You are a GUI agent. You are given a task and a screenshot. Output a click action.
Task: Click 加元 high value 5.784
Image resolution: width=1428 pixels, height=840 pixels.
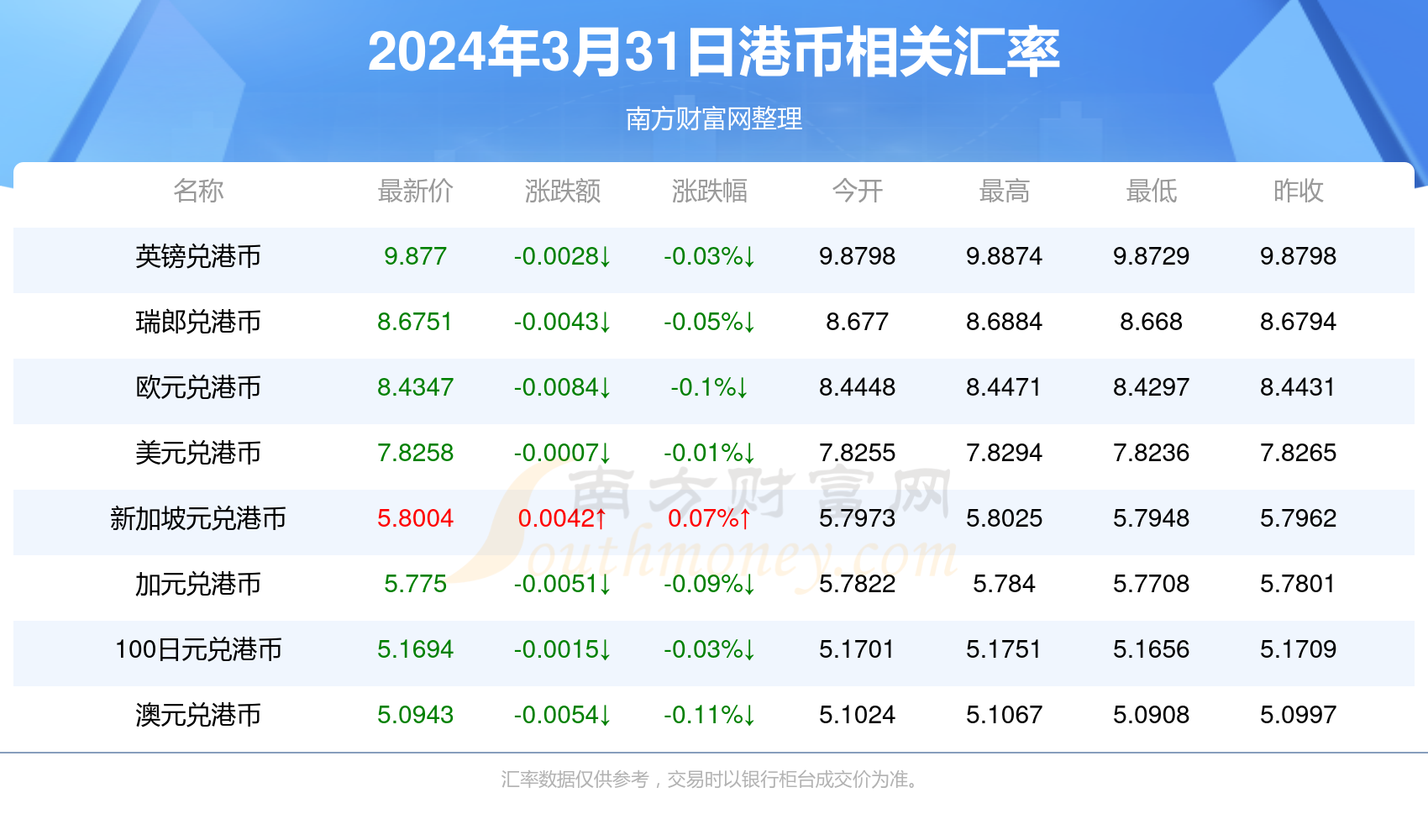1004,584
